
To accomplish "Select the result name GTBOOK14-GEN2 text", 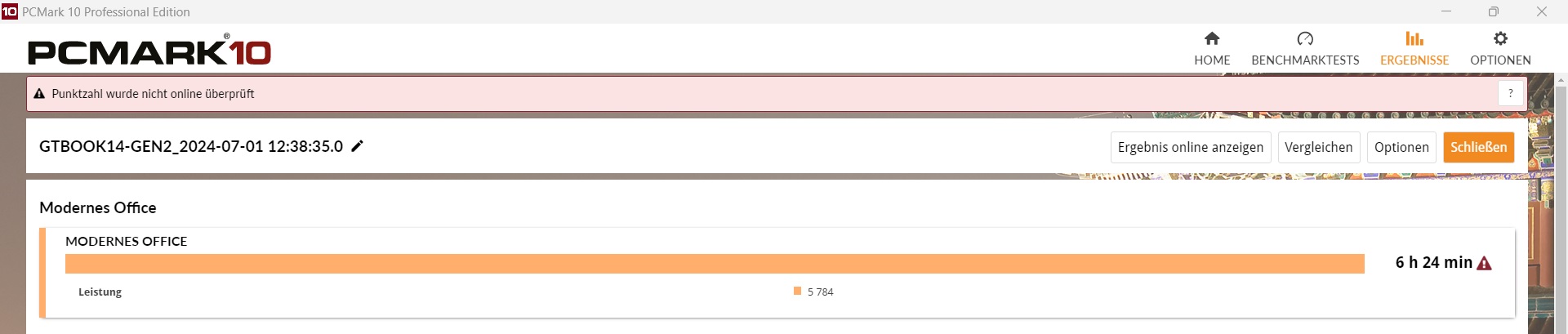I will point(190,146).
